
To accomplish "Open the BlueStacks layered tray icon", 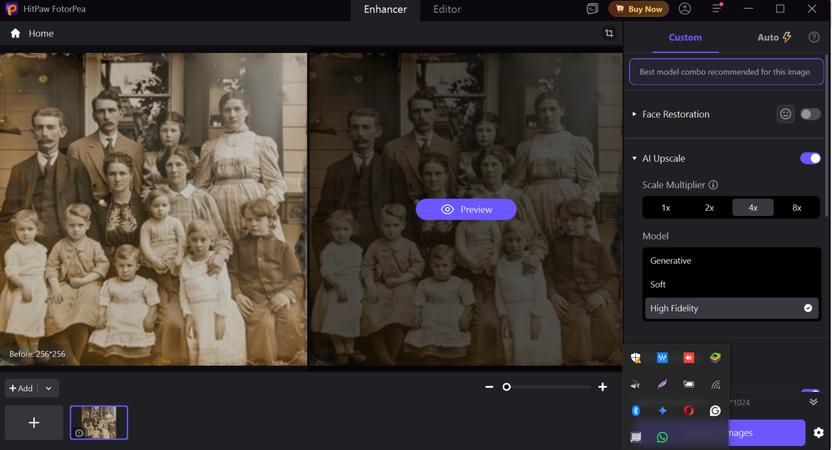I will tap(715, 358).
